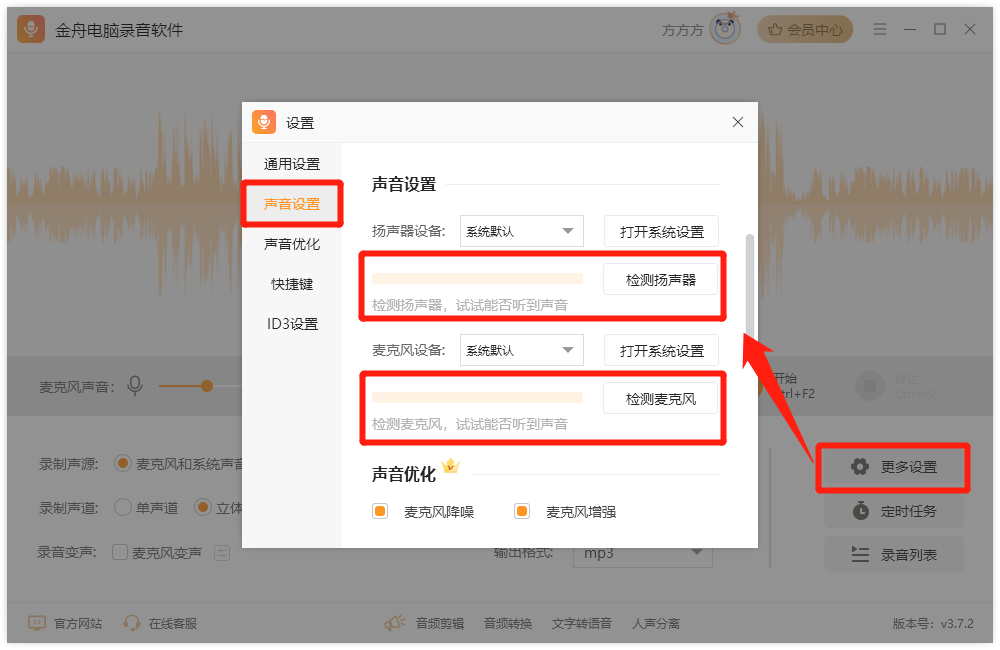Toggle 麦克风降噪 checkbox

click(380, 512)
